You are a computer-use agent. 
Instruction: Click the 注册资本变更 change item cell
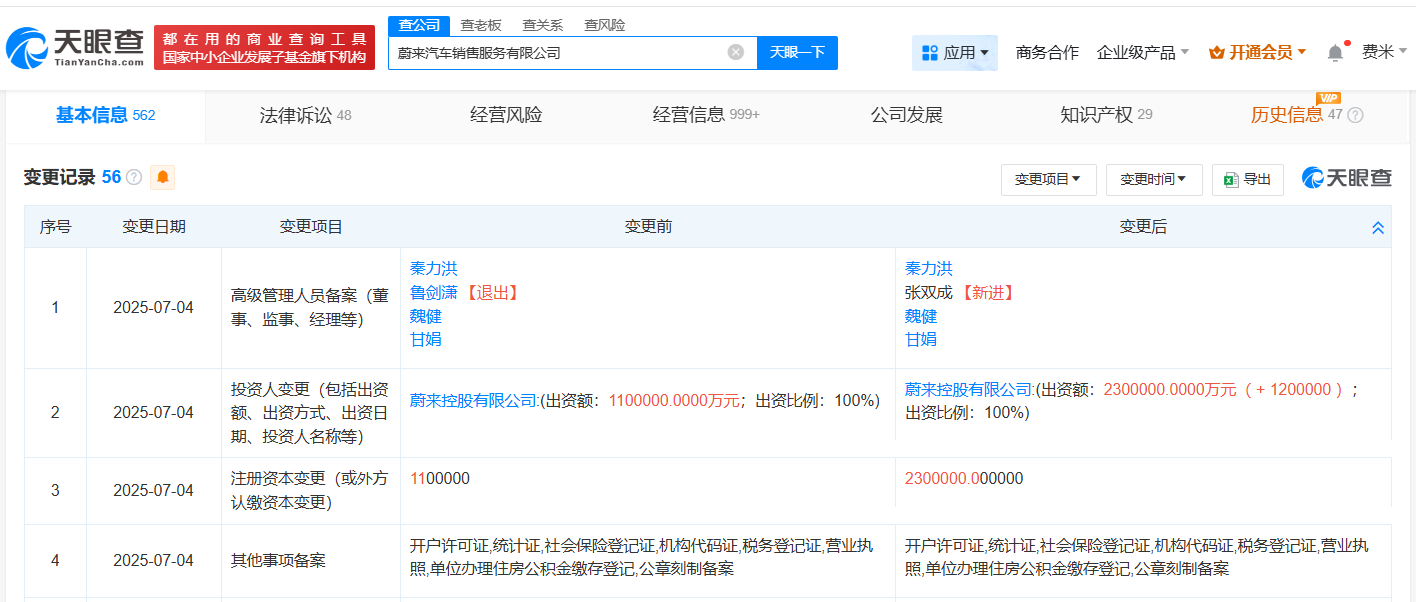310,491
